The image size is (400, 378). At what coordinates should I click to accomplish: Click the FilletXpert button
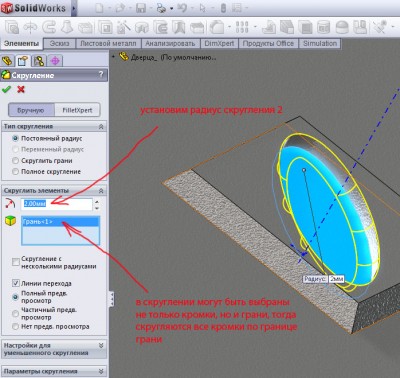77,110
